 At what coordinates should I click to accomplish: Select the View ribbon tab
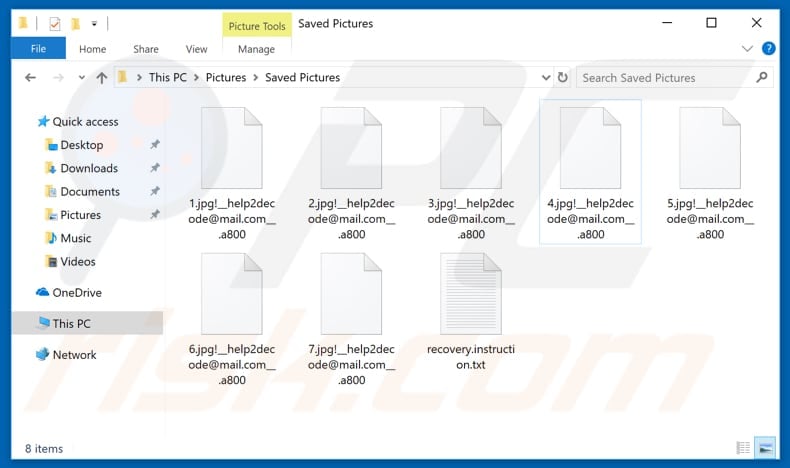196,49
